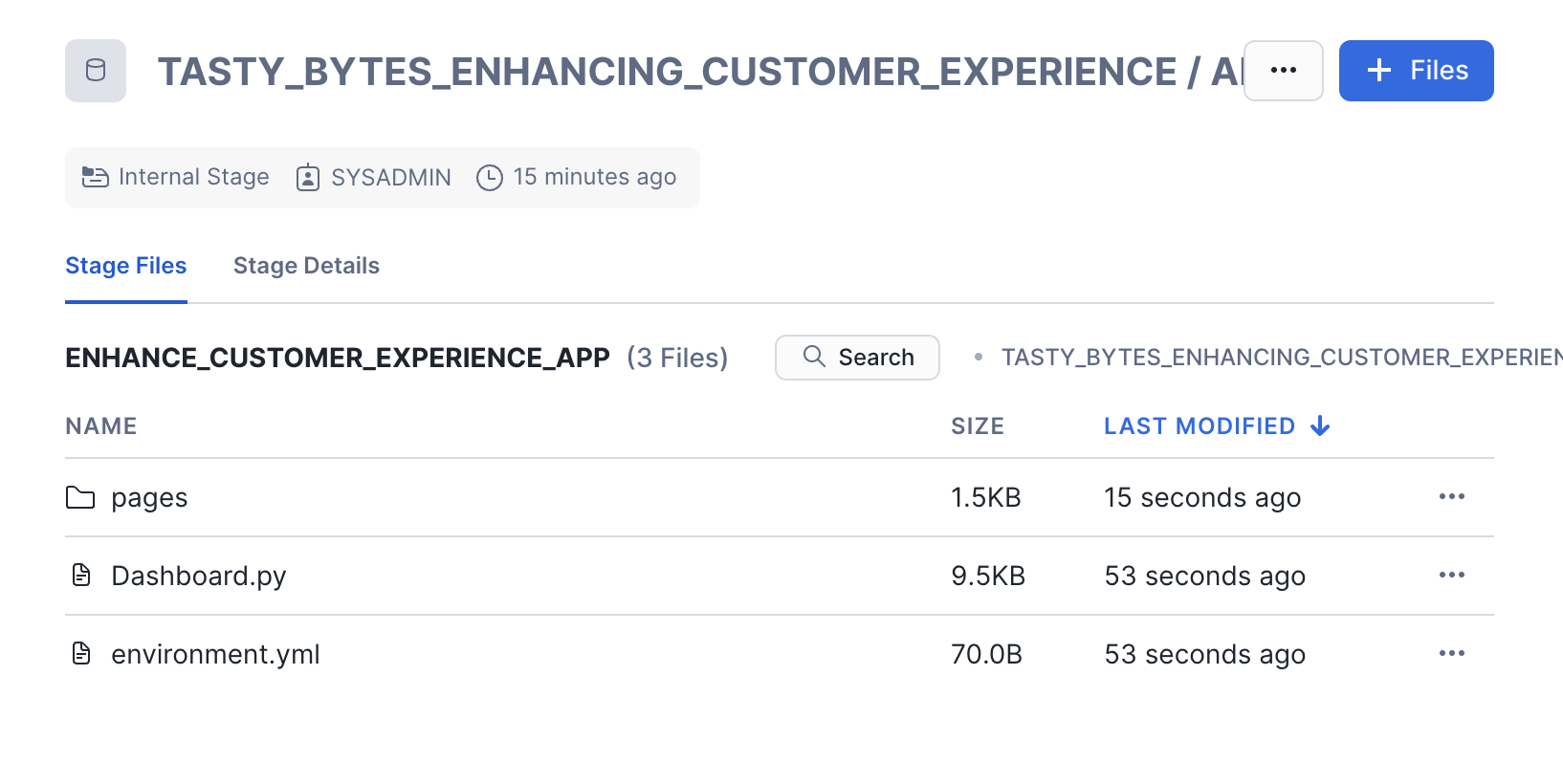This screenshot has height=784, width=1563.
Task: Click the Internal Stage icon
Action: pos(96,177)
